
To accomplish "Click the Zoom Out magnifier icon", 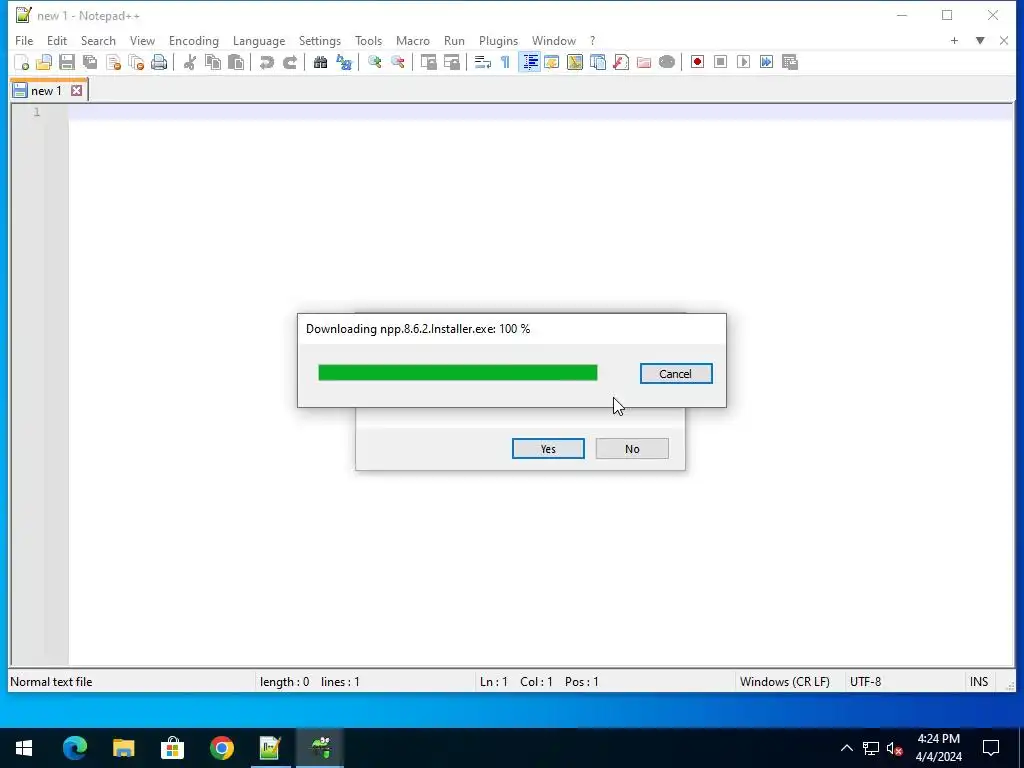I will 398,62.
